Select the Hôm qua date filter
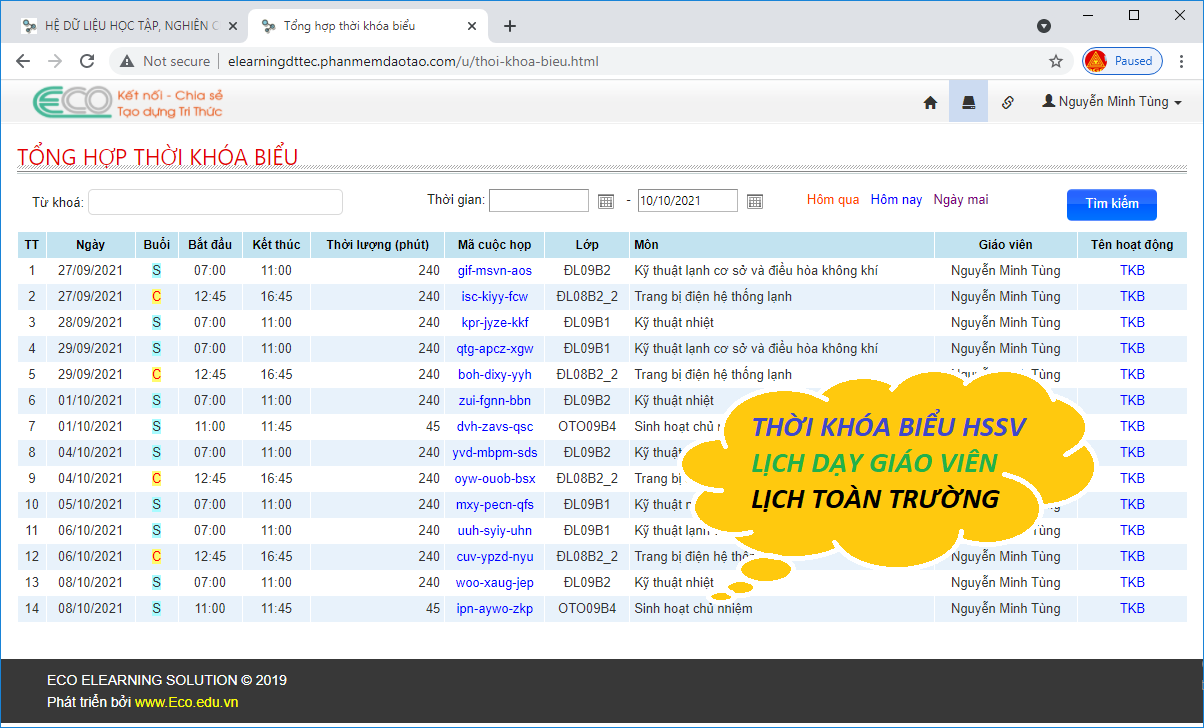 (833, 200)
